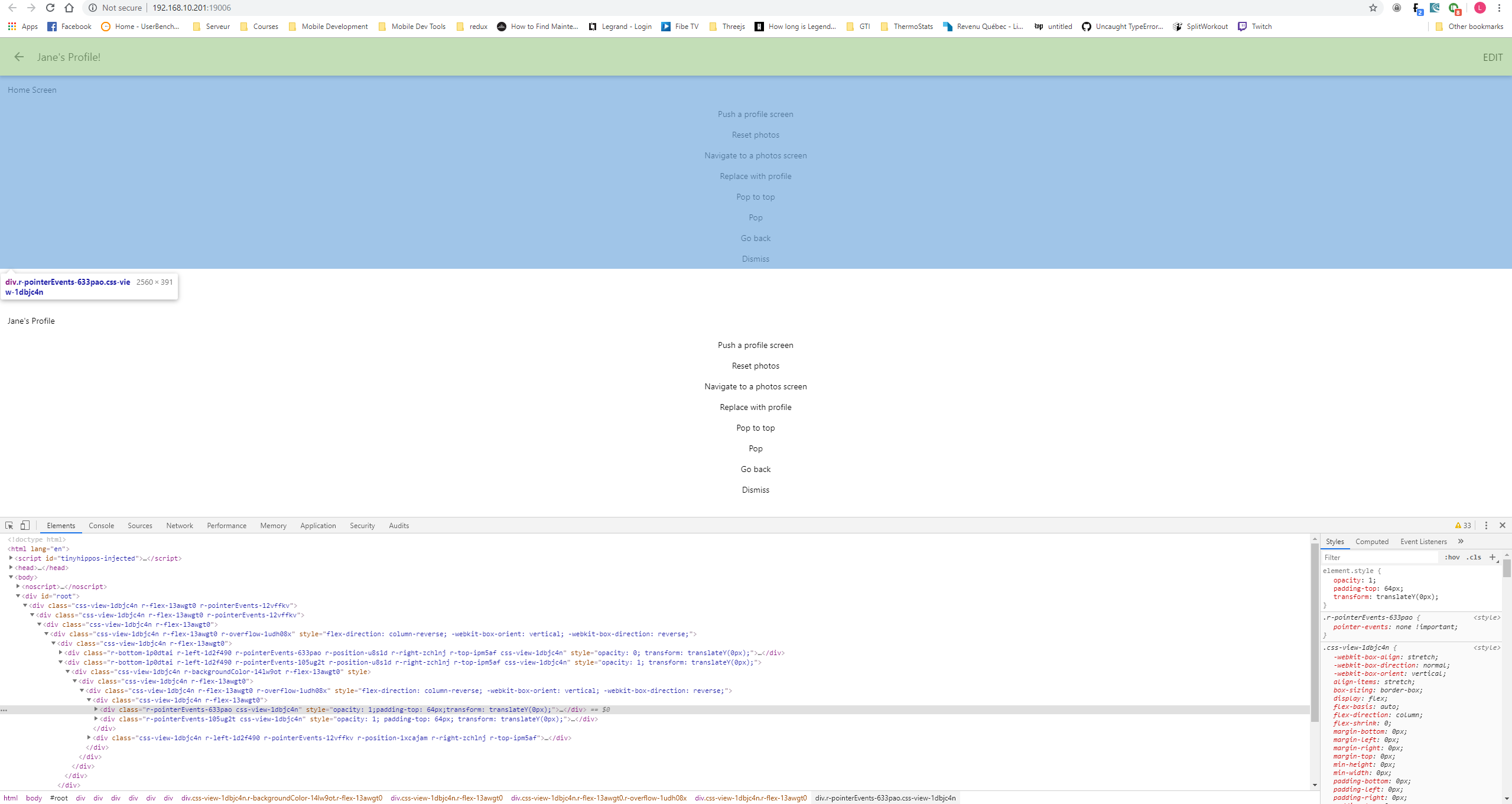Expand the tinyhippos-injected script node
The image size is (1512, 804).
coord(11,558)
